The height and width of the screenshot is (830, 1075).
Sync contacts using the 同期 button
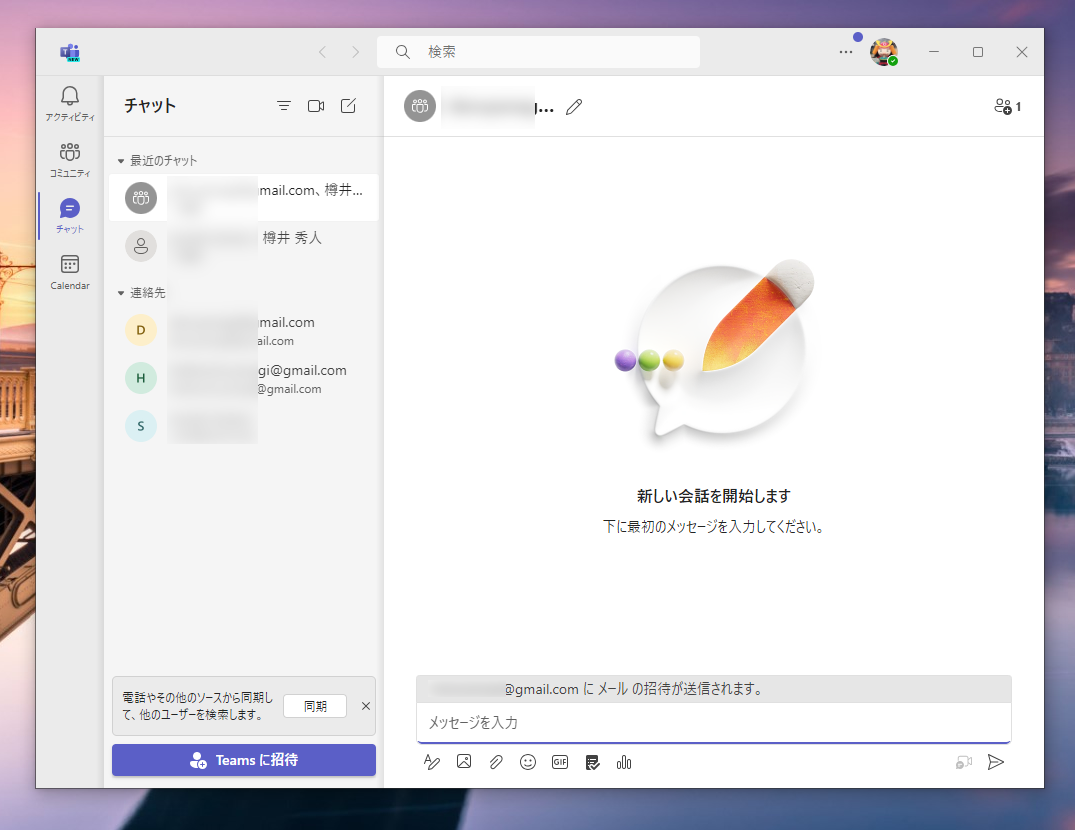tap(315, 705)
